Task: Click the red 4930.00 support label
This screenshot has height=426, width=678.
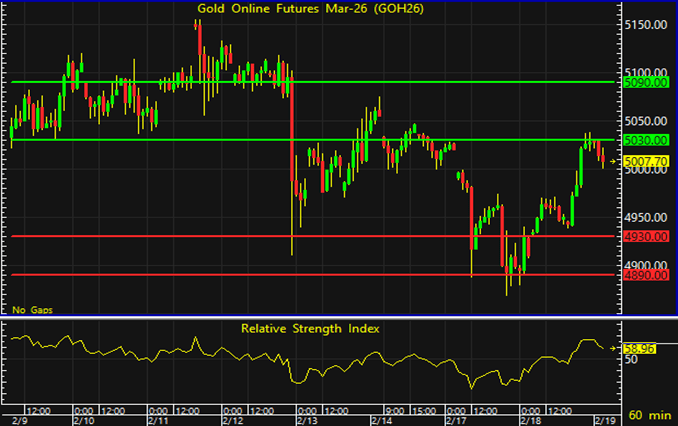Action: click(644, 237)
